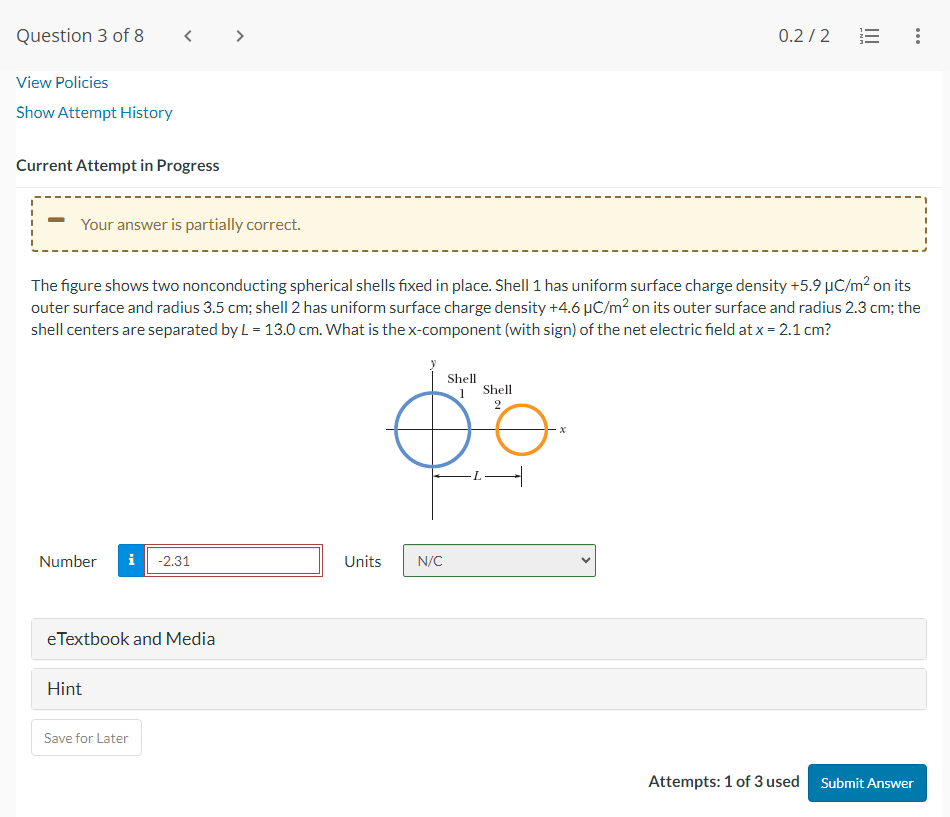Open View Policies
Image resolution: width=950 pixels, height=817 pixels.
click(x=62, y=82)
